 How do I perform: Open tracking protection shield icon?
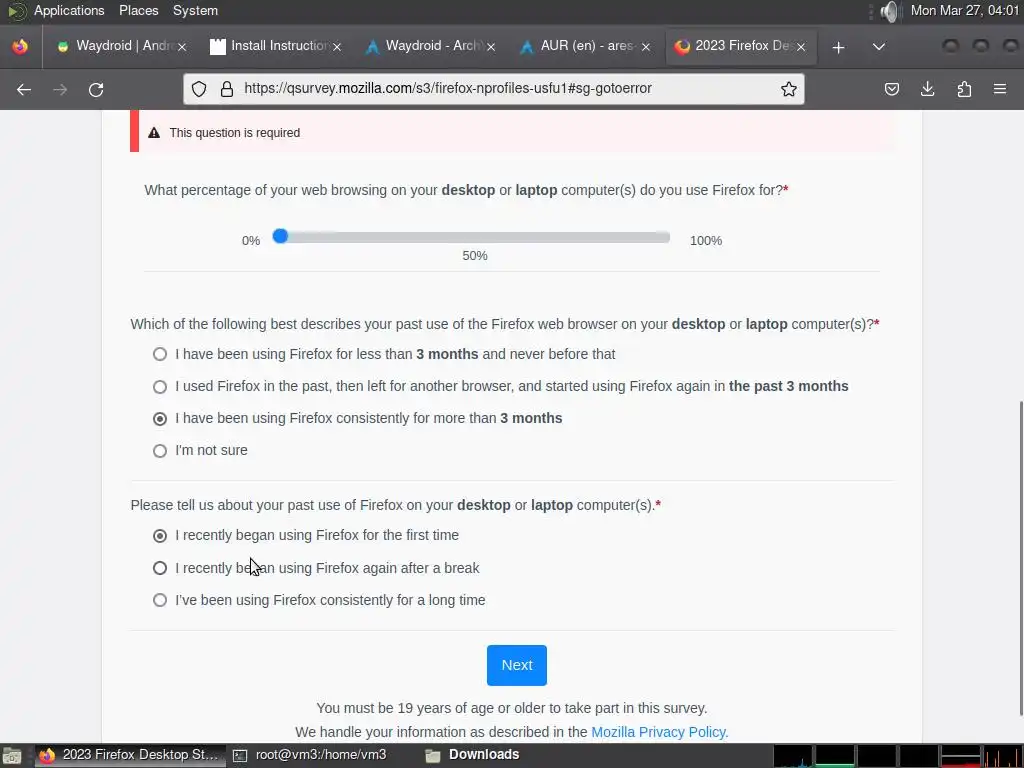point(199,89)
